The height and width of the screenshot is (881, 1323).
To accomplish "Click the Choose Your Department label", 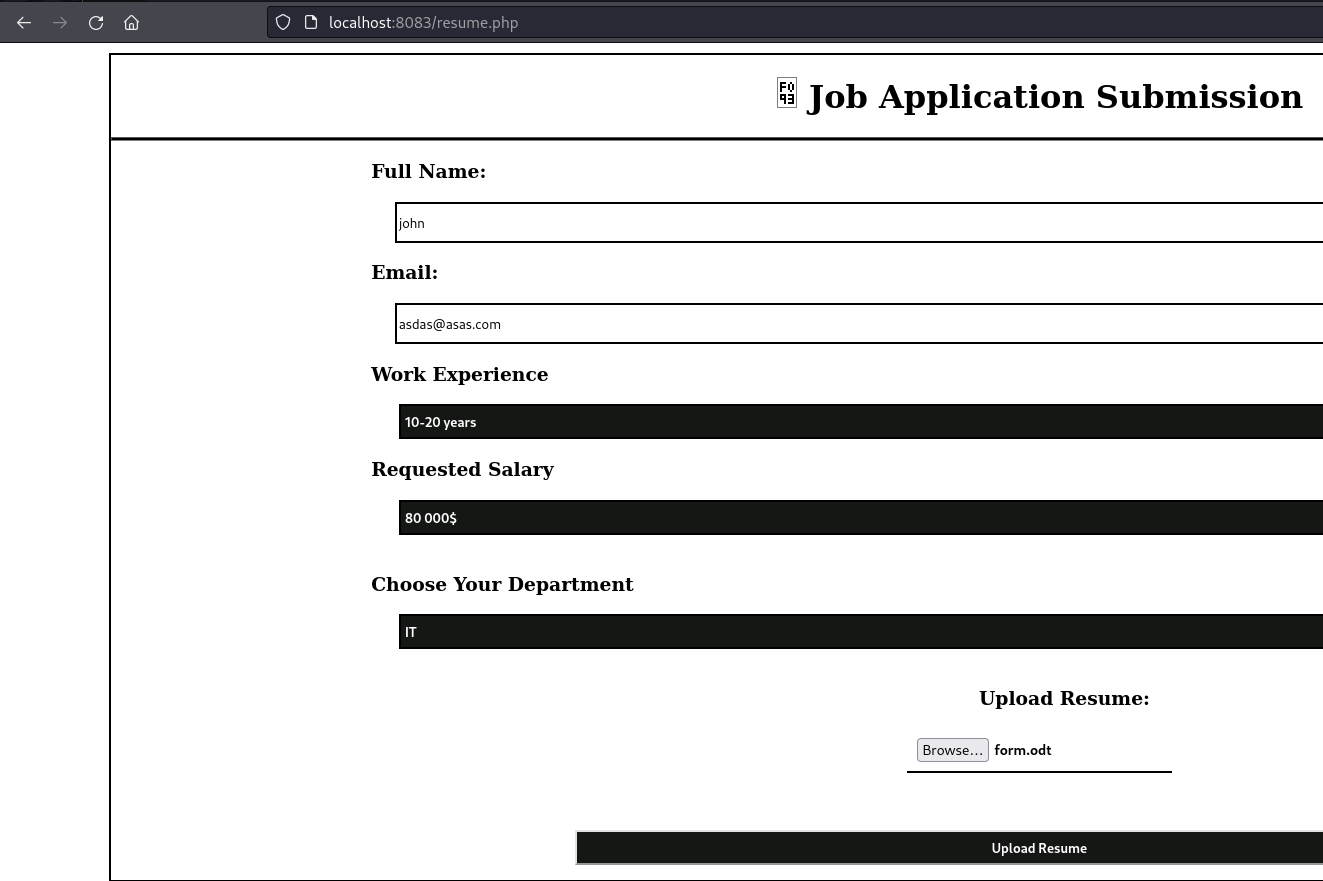I will 502,584.
